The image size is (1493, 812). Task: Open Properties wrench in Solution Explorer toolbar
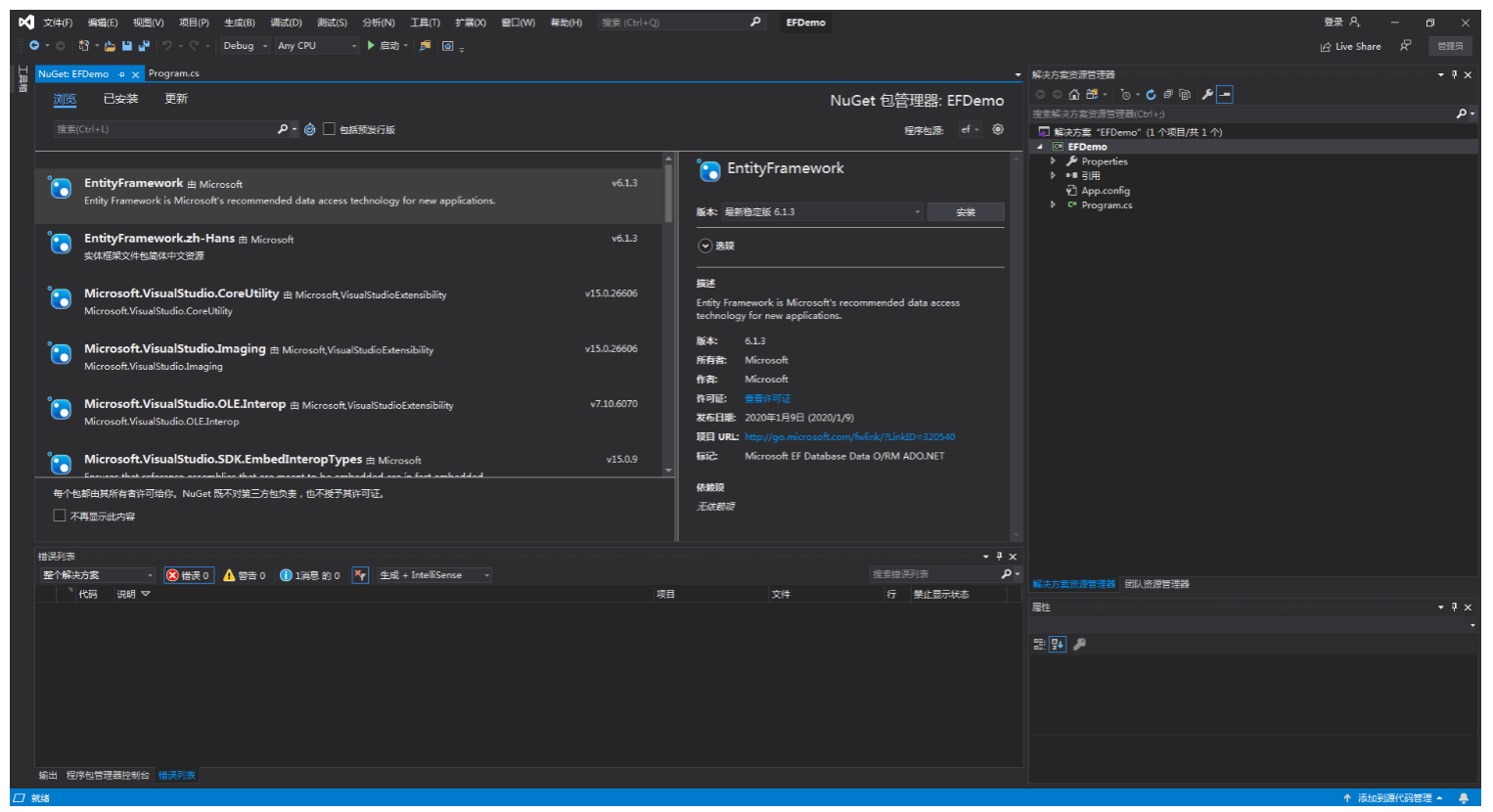pyautogui.click(x=1207, y=95)
